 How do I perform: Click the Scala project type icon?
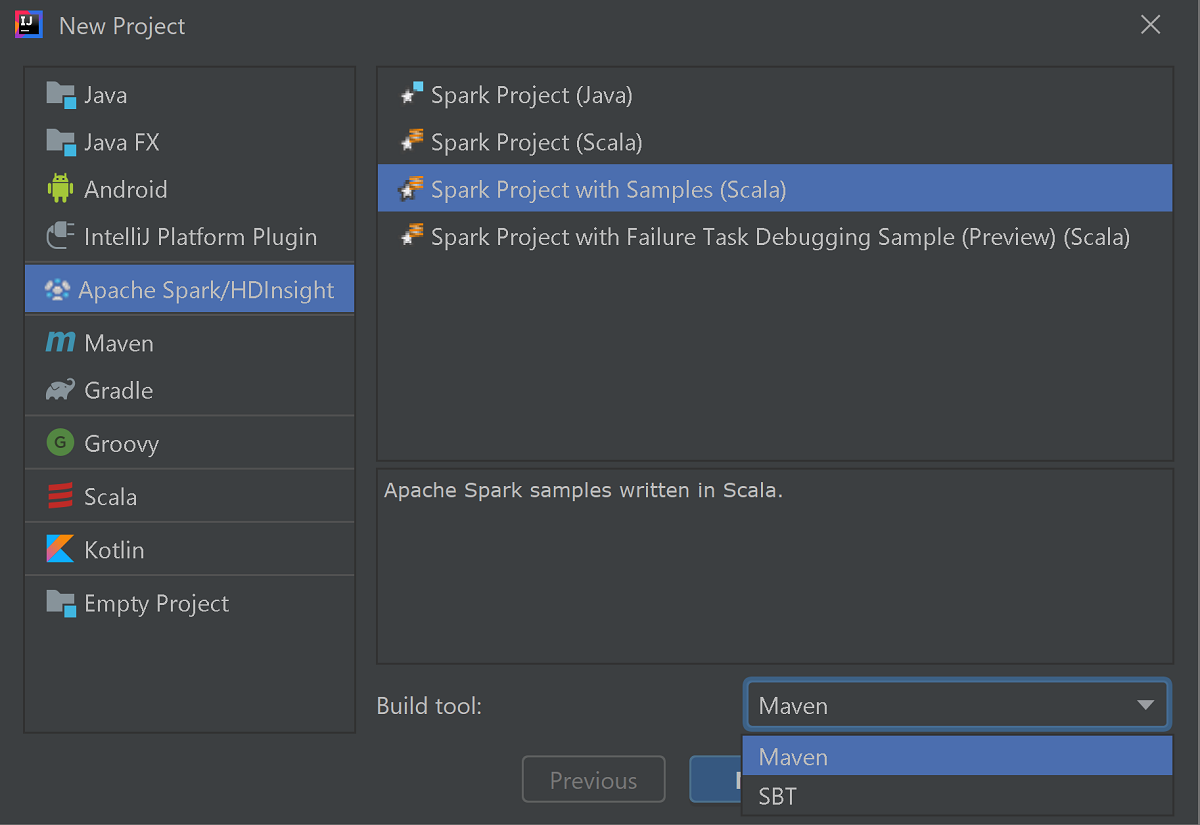(60, 496)
